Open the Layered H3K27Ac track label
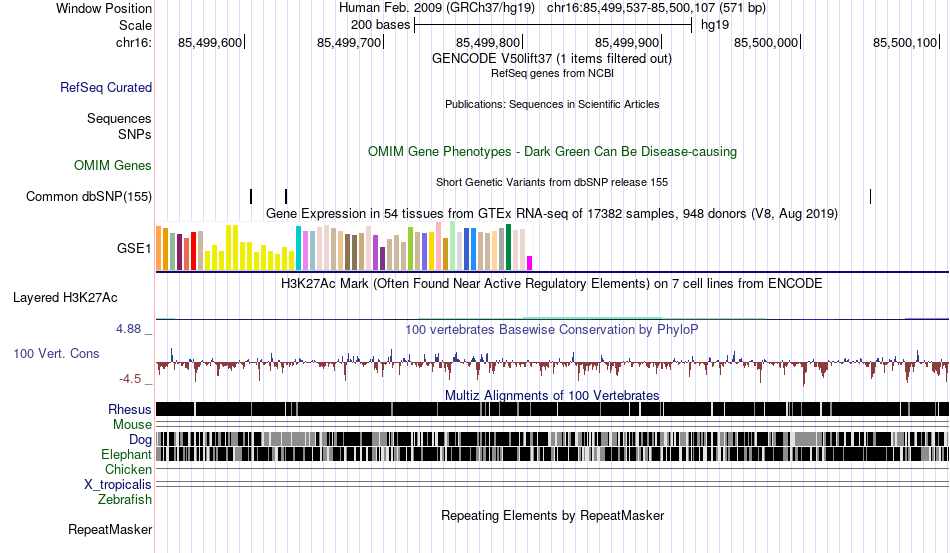Image resolution: width=950 pixels, height=553 pixels. tap(65, 297)
